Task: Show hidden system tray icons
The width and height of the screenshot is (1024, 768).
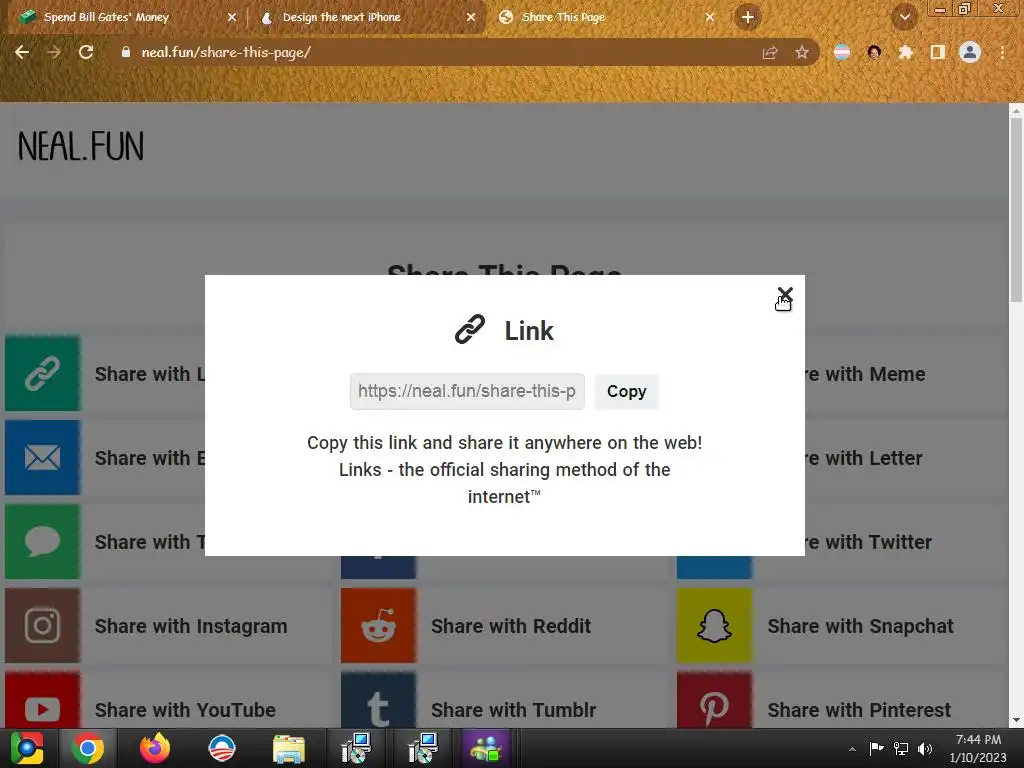Action: 852,749
